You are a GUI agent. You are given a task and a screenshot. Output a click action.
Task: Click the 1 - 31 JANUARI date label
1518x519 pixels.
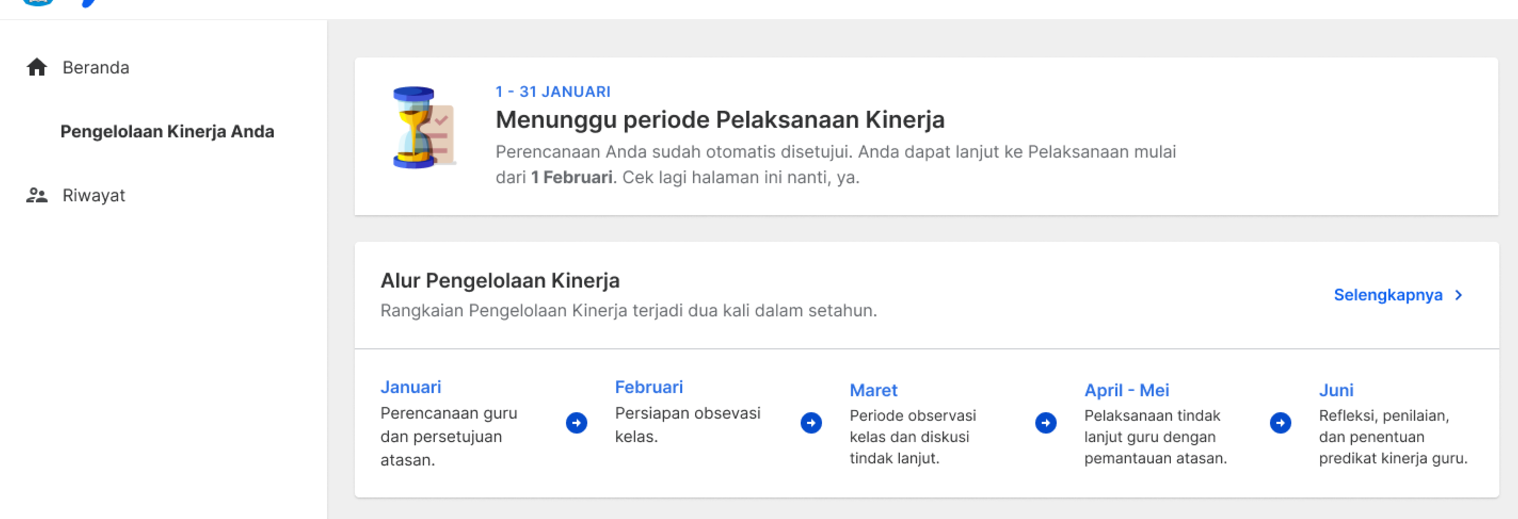click(x=553, y=92)
